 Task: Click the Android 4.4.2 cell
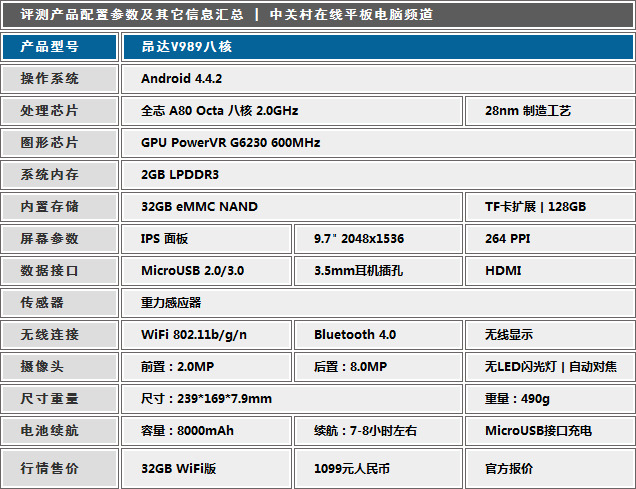click(x=378, y=79)
